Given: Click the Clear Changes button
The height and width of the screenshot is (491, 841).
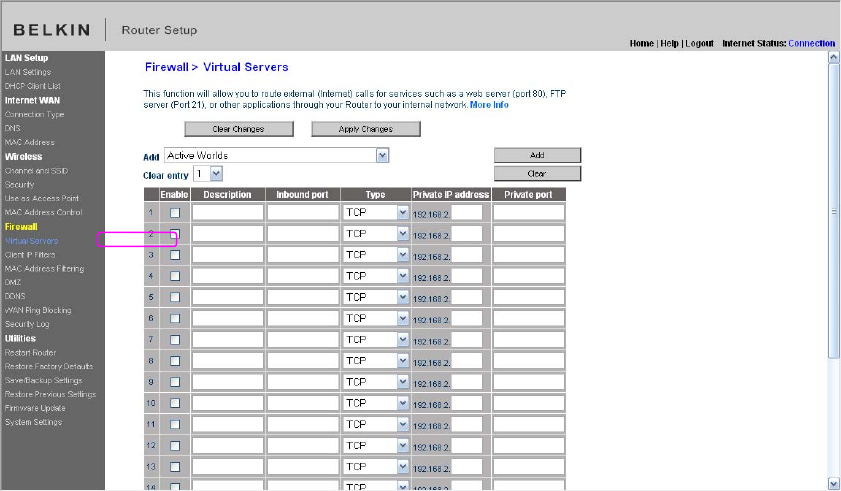Looking at the screenshot, I should pos(239,129).
